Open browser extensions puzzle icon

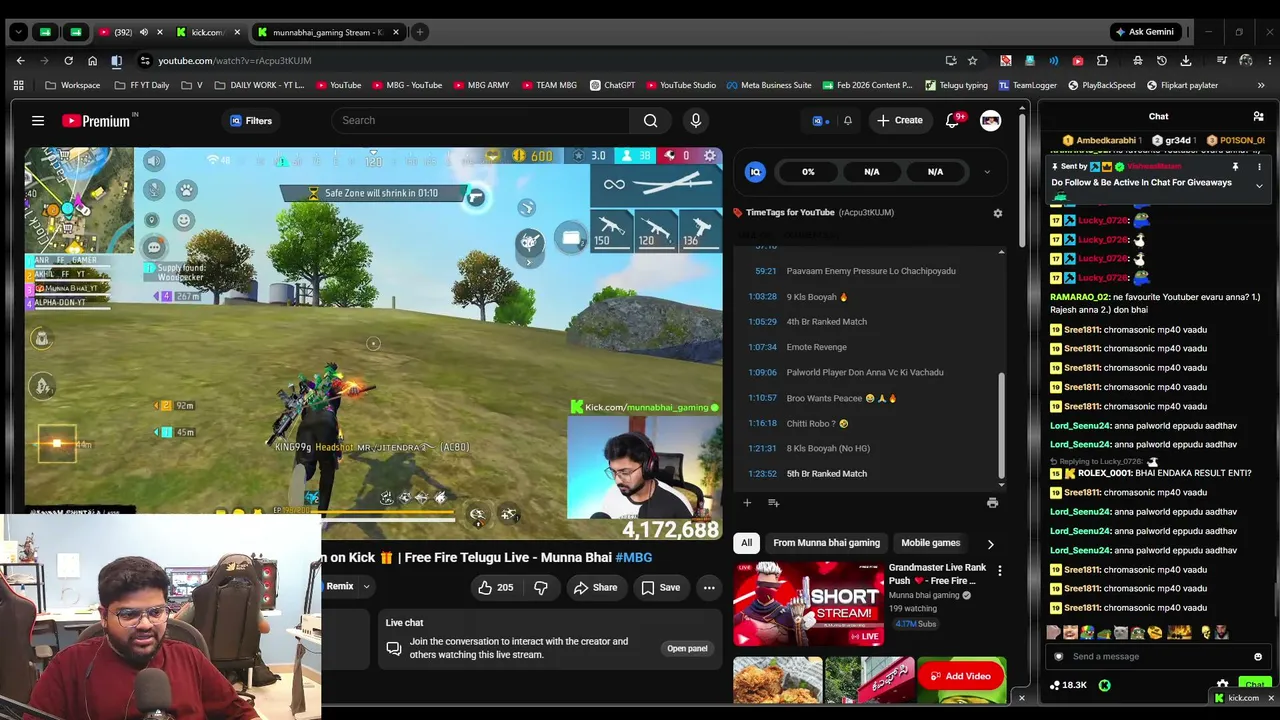click(1102, 61)
